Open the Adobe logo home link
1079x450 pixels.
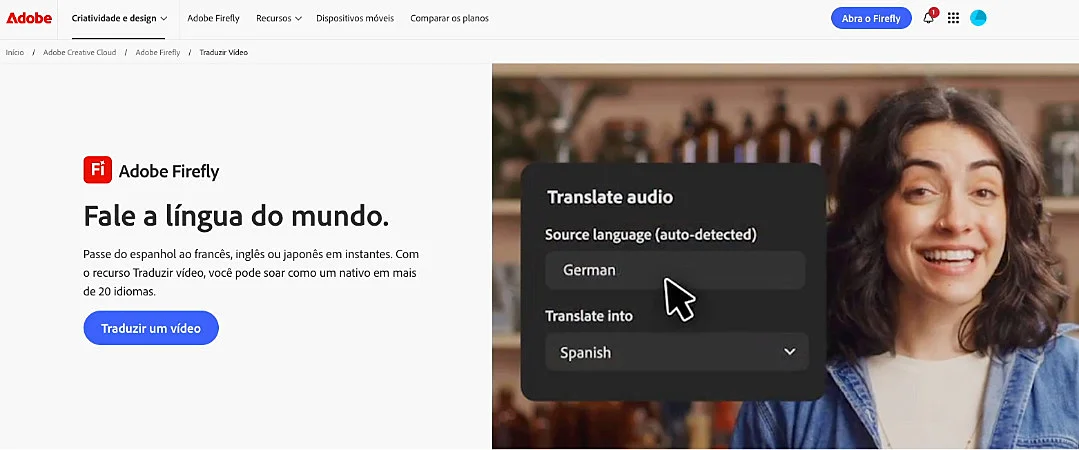29,19
